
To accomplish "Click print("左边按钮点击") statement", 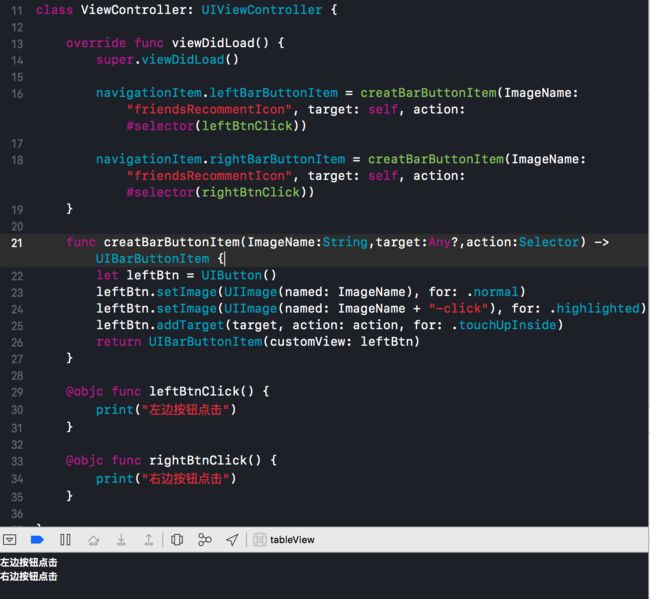I will pyautogui.click(x=166, y=410).
